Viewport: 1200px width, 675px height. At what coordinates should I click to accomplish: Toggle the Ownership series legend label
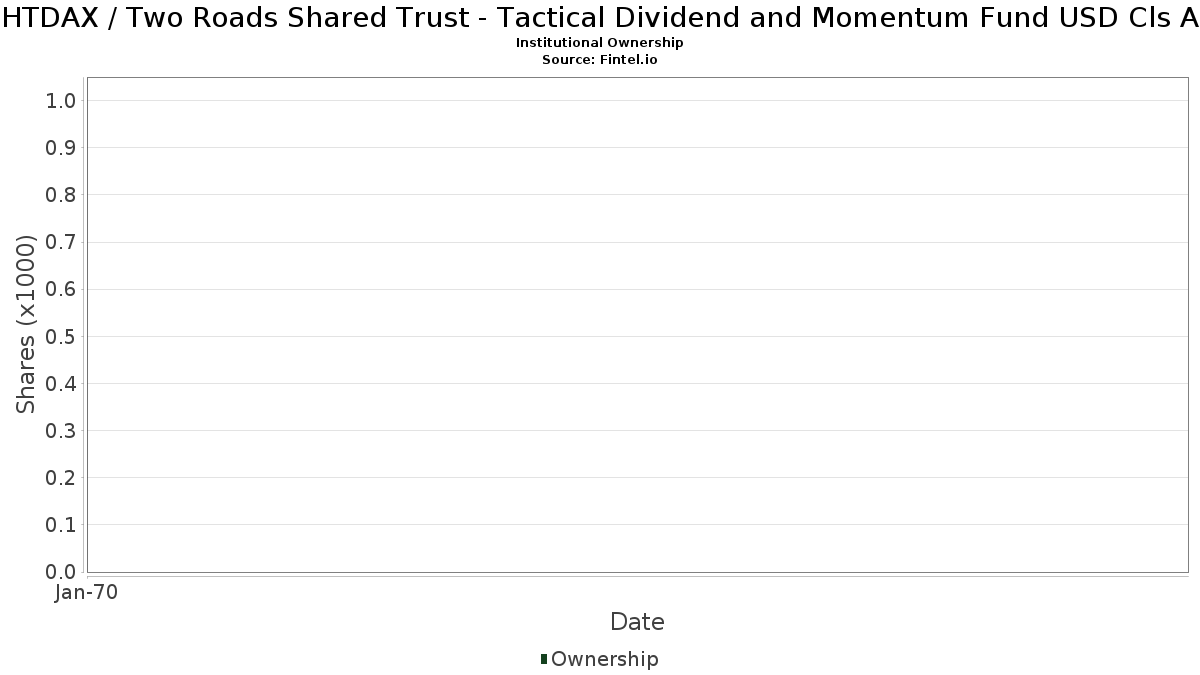[605, 659]
